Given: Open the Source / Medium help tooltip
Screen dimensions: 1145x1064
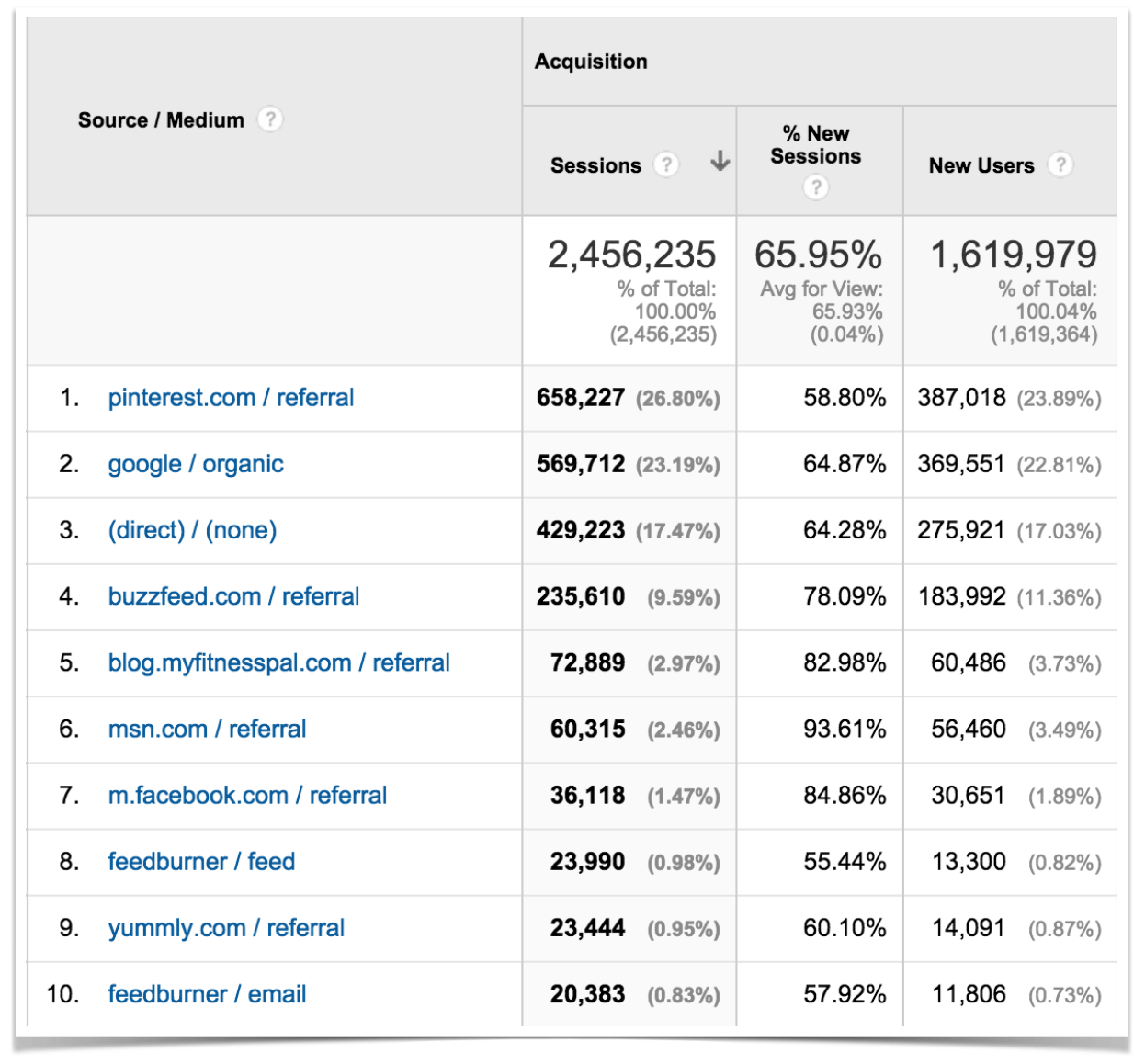Looking at the screenshot, I should pos(271,119).
